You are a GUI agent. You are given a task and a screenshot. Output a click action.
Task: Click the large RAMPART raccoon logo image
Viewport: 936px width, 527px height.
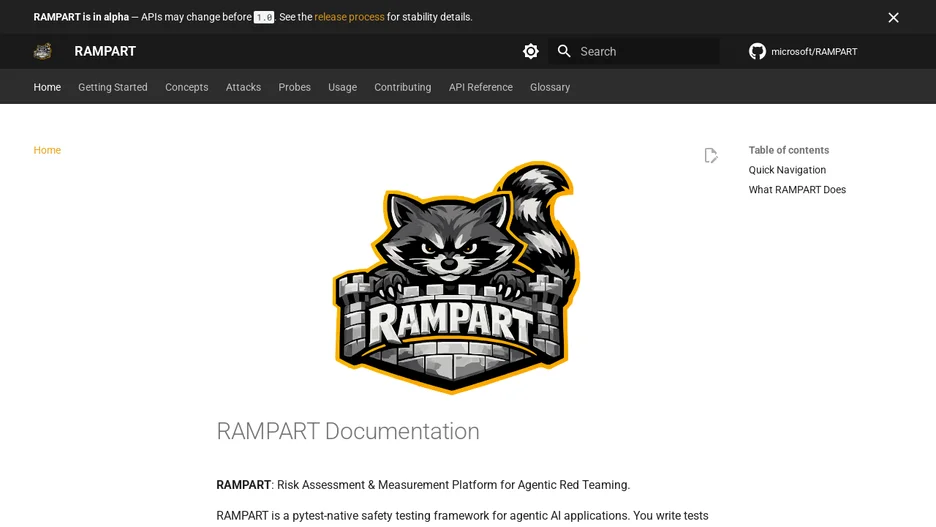coord(457,278)
